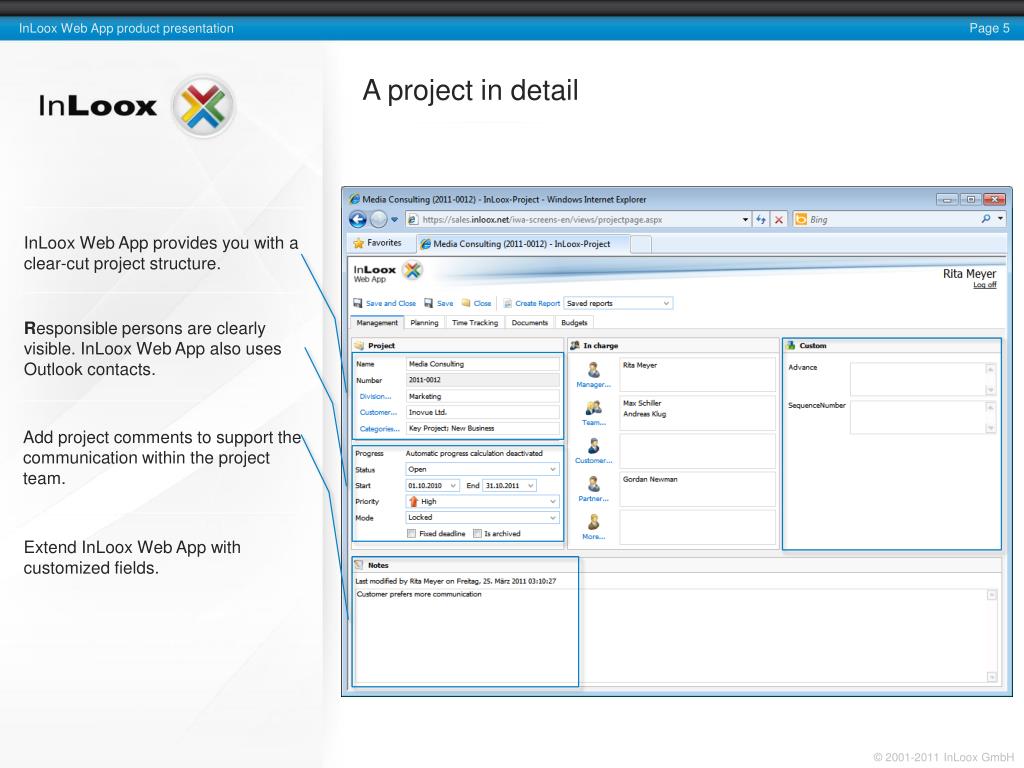Click the Close toolbar button
Screen dimensions: 1024x768
pos(476,303)
